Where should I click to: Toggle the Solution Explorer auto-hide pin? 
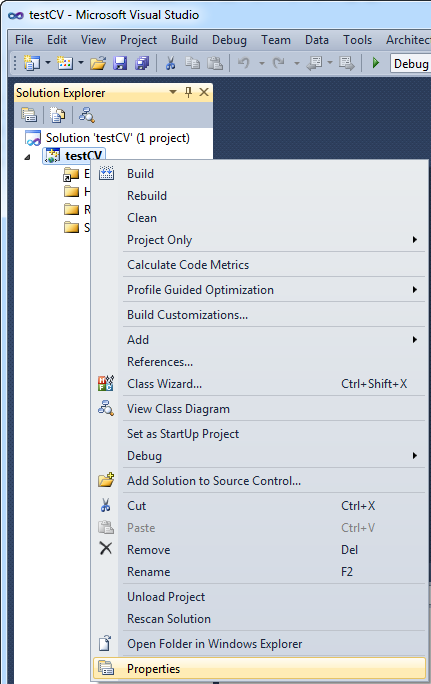(x=188, y=92)
